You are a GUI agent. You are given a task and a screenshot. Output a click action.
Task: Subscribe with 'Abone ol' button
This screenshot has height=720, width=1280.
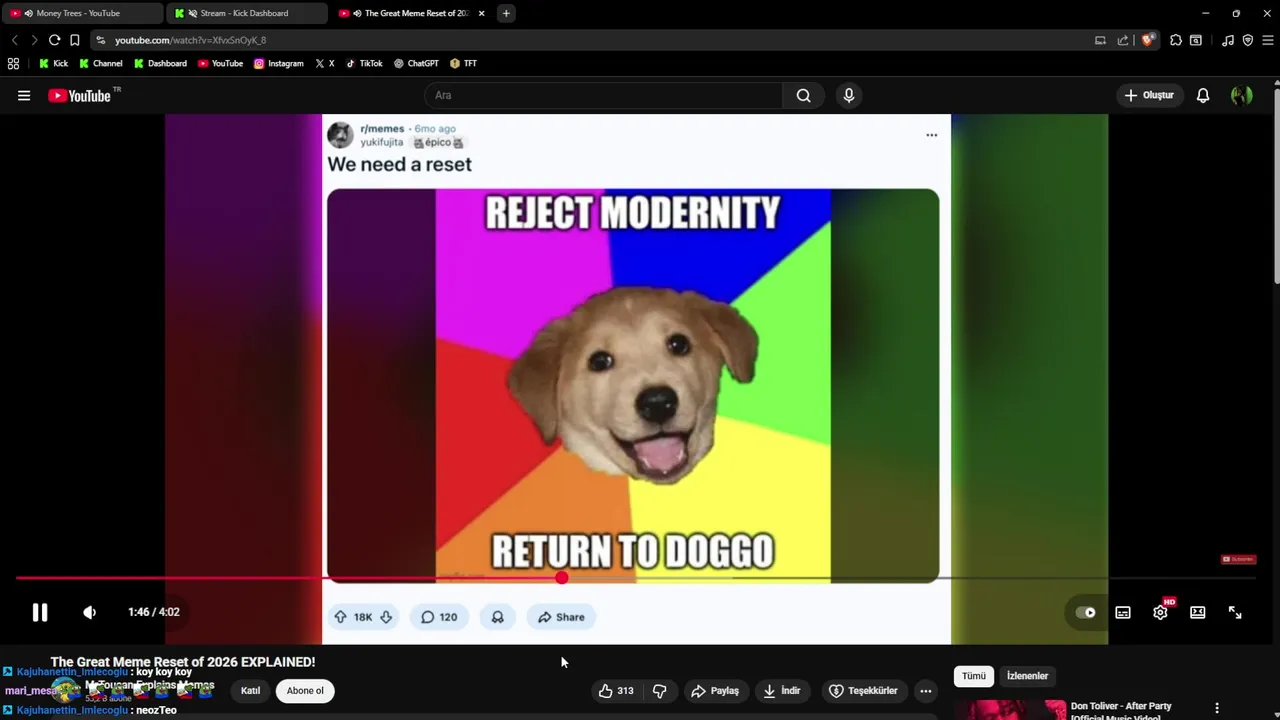(x=305, y=690)
